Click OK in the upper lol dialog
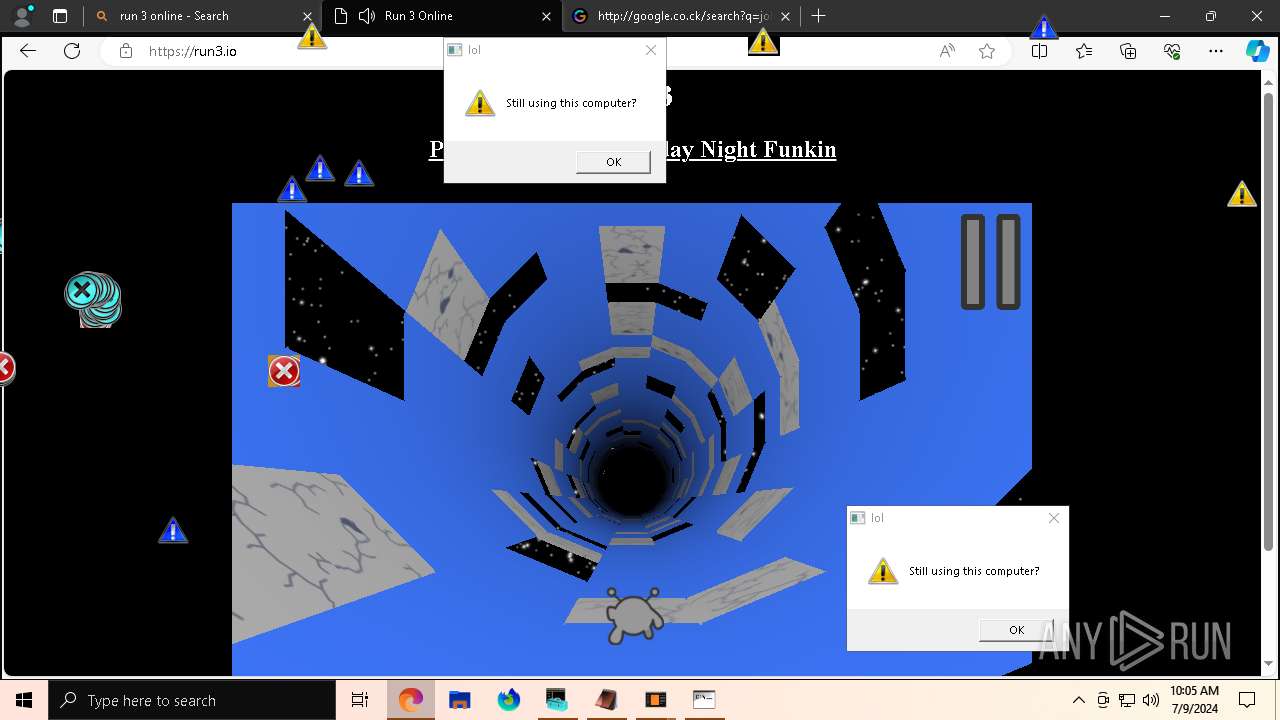The height and width of the screenshot is (720, 1280). point(613,162)
